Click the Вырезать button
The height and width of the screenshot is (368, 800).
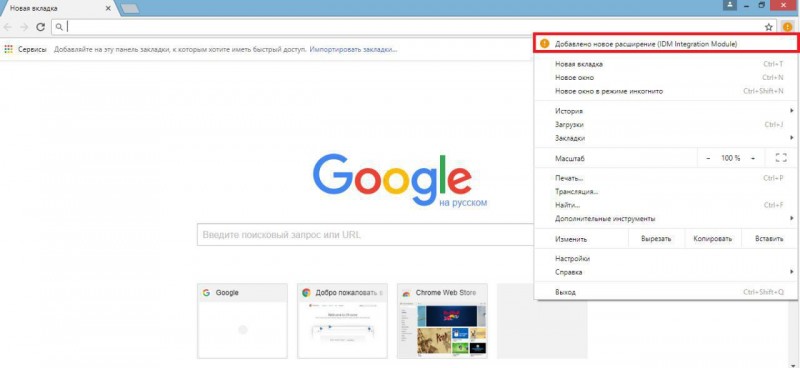coord(656,239)
